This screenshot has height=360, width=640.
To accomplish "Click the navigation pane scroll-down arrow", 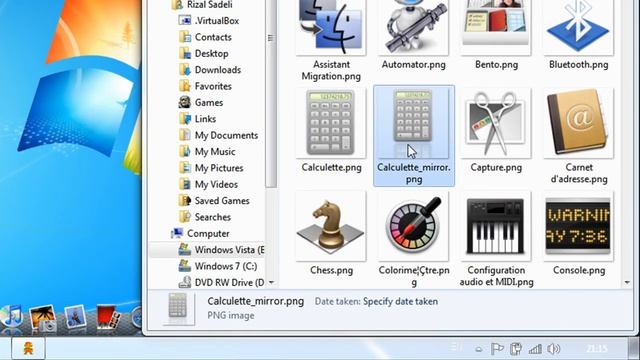I will (x=271, y=282).
